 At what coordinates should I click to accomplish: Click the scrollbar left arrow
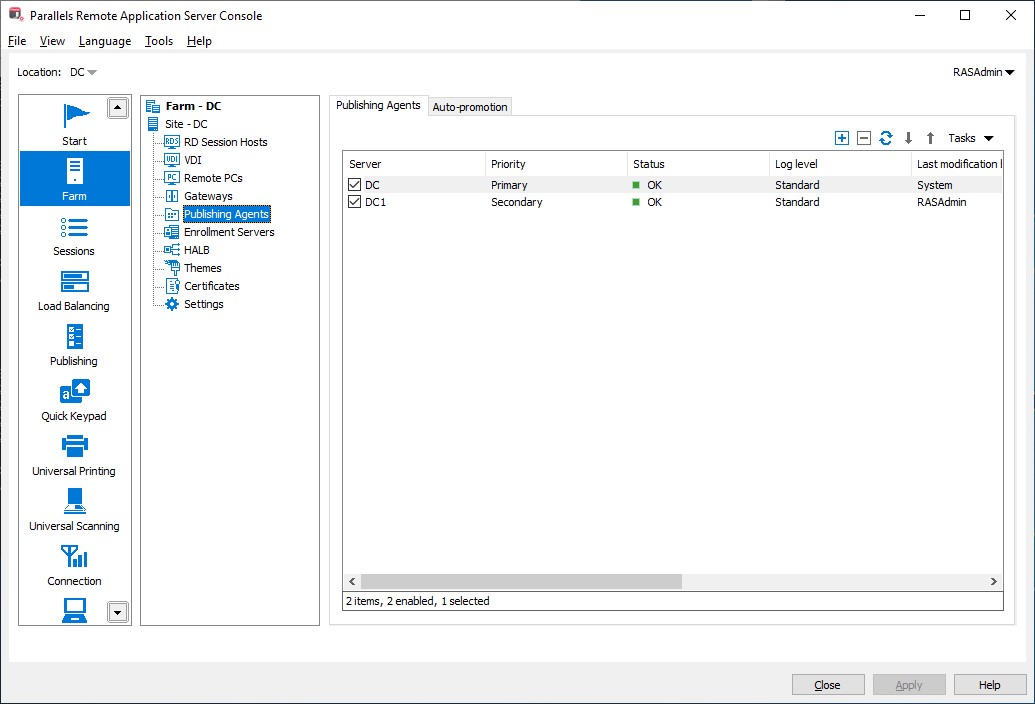click(x=352, y=581)
